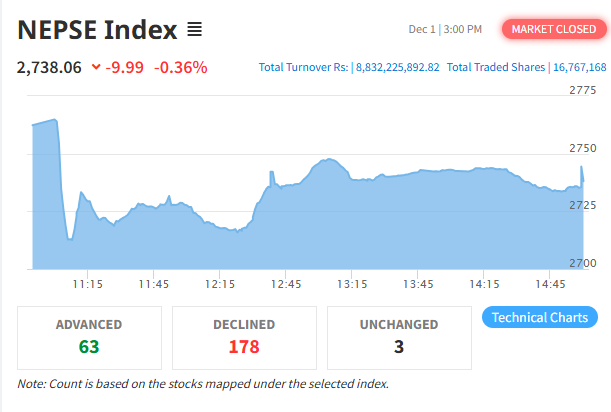
Task: Click the Total Turnover Rs value
Action: point(397,67)
